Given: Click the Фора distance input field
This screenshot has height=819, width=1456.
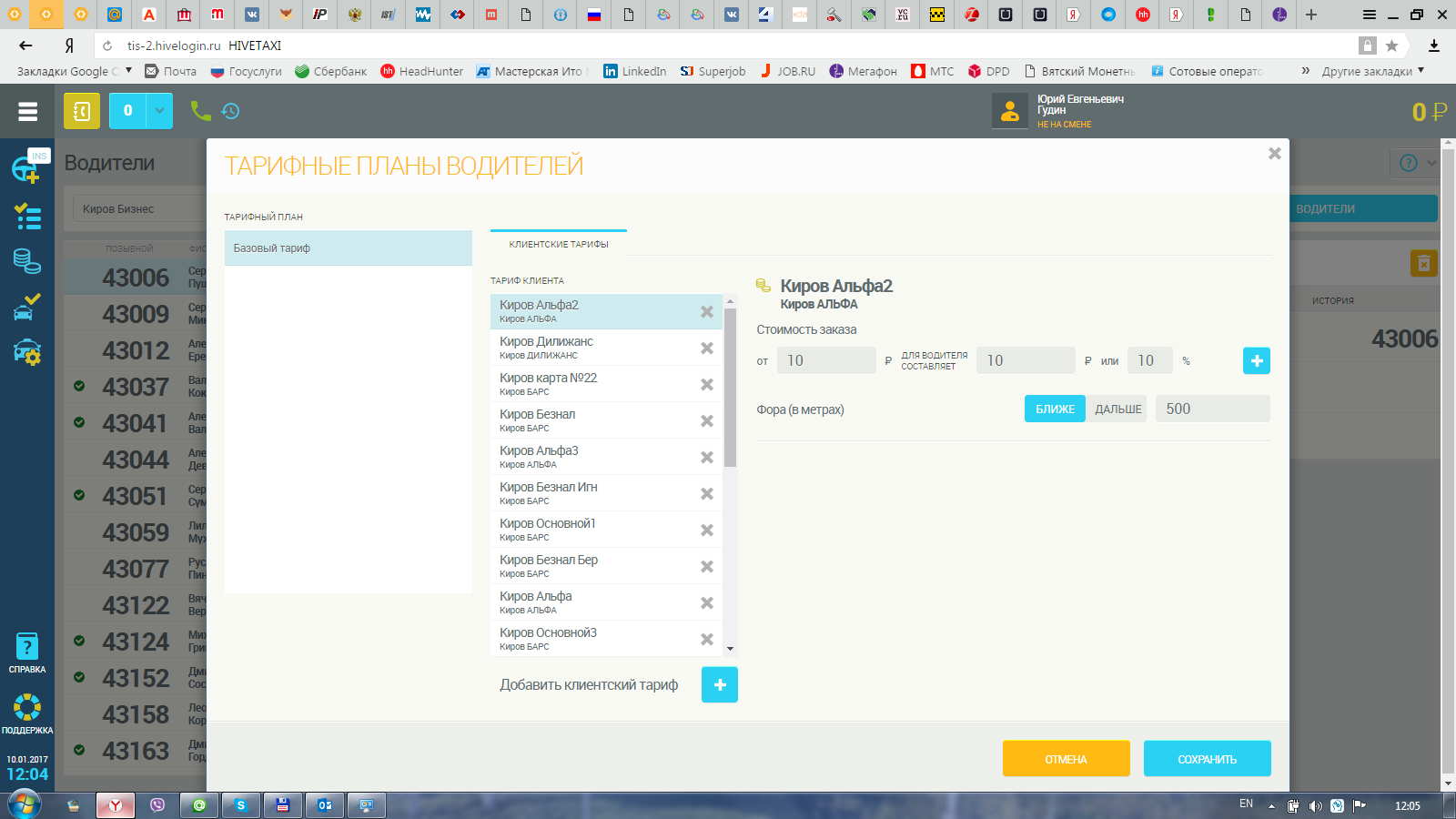Looking at the screenshot, I should 1211,409.
